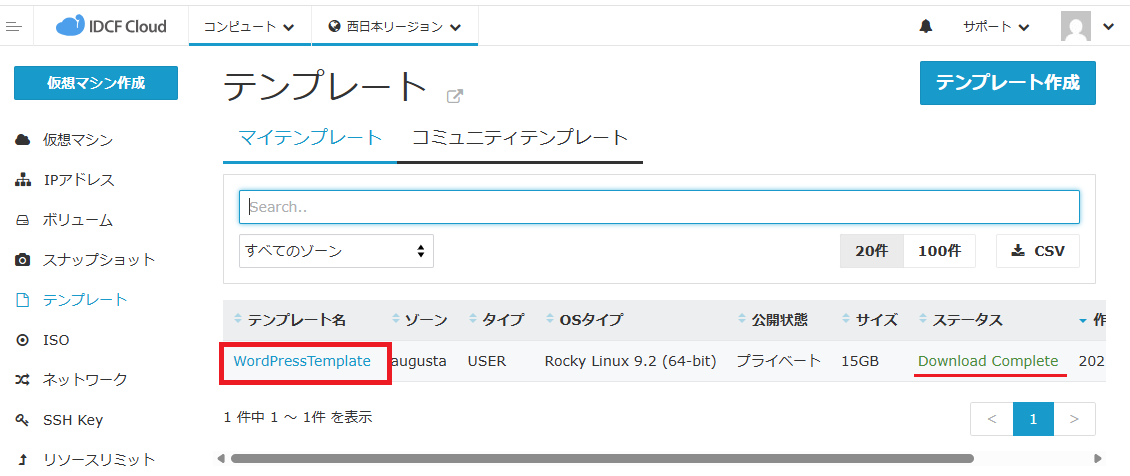Click the horizontal scrollbar below the table

600,459
